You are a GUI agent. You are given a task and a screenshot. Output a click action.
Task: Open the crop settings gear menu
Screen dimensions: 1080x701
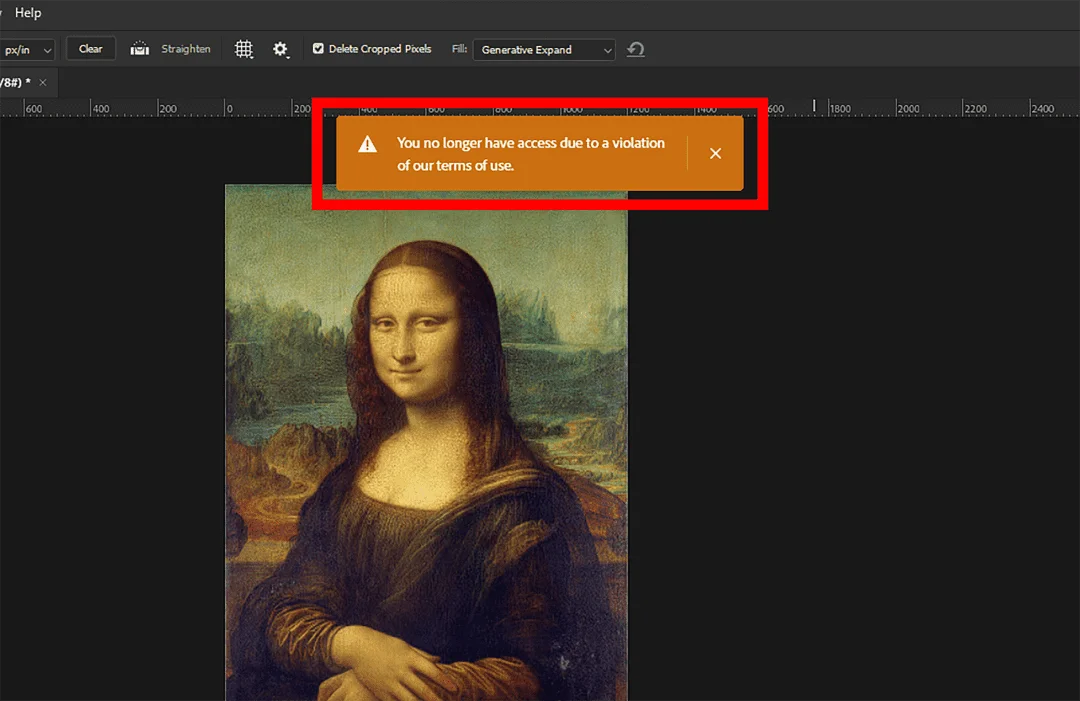tap(280, 50)
